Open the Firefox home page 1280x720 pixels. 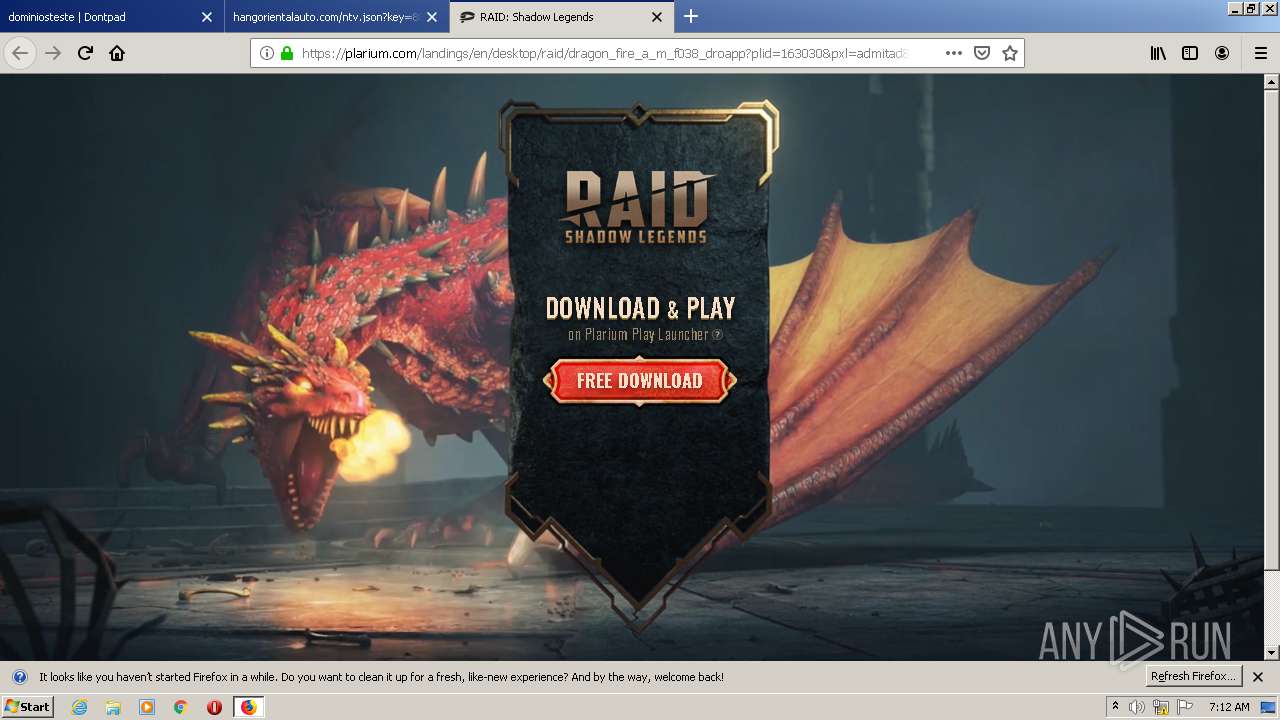117,53
